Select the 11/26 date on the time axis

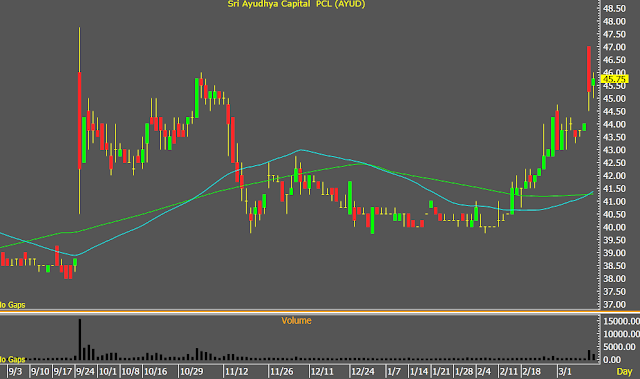[x=282, y=372]
